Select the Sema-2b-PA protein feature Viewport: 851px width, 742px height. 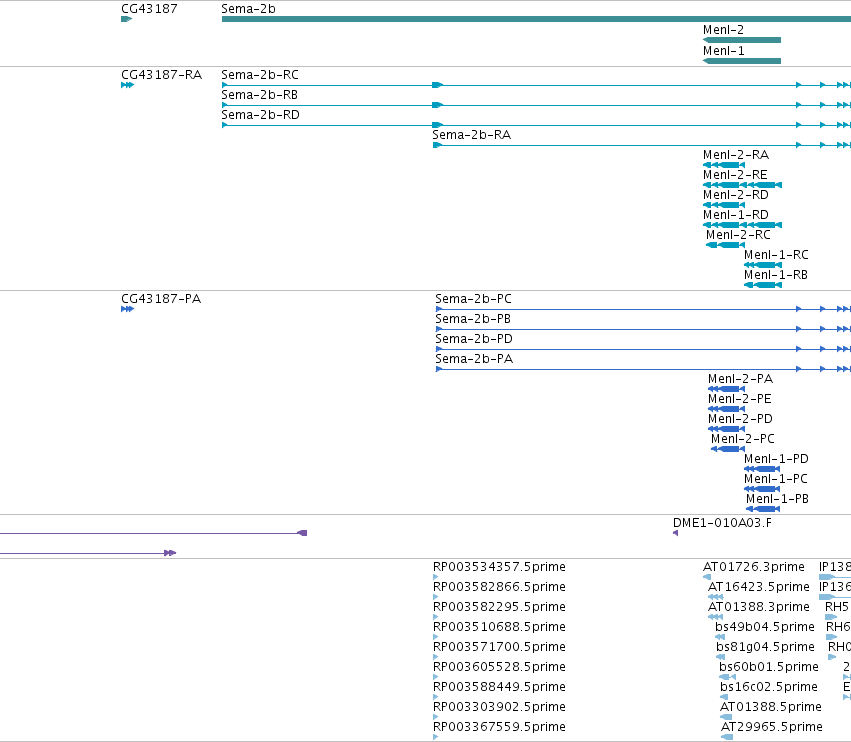643,369
